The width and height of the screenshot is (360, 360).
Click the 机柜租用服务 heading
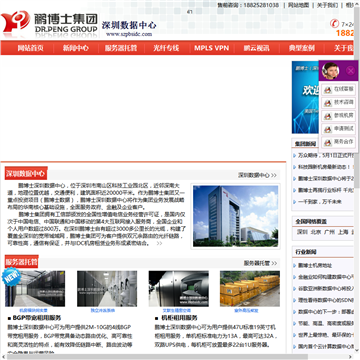tap(179, 318)
